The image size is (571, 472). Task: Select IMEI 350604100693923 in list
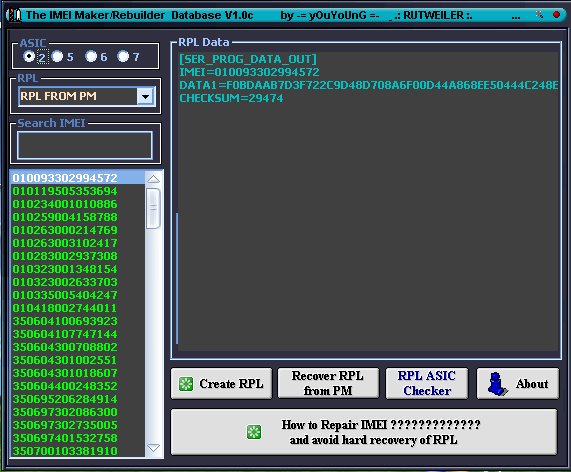(78, 321)
